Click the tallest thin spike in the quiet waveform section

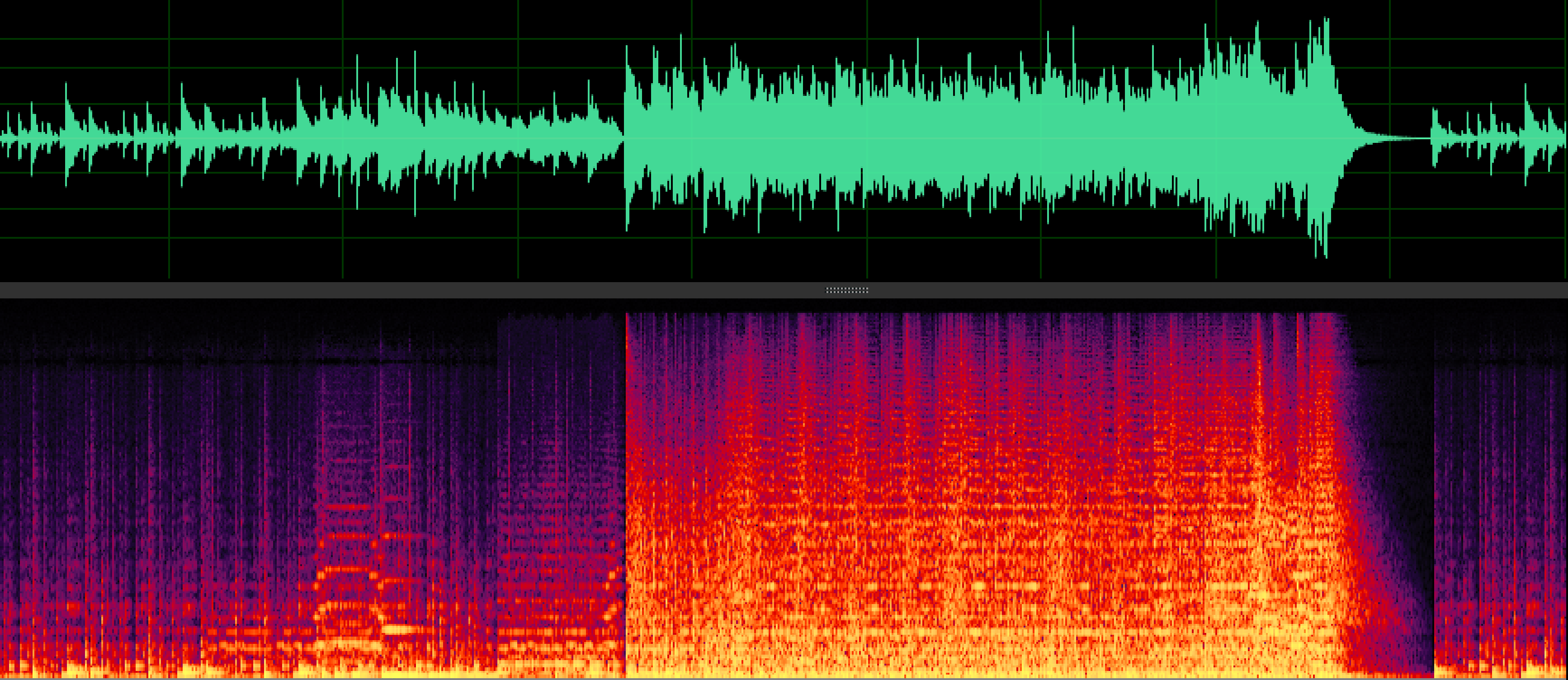pos(415,67)
